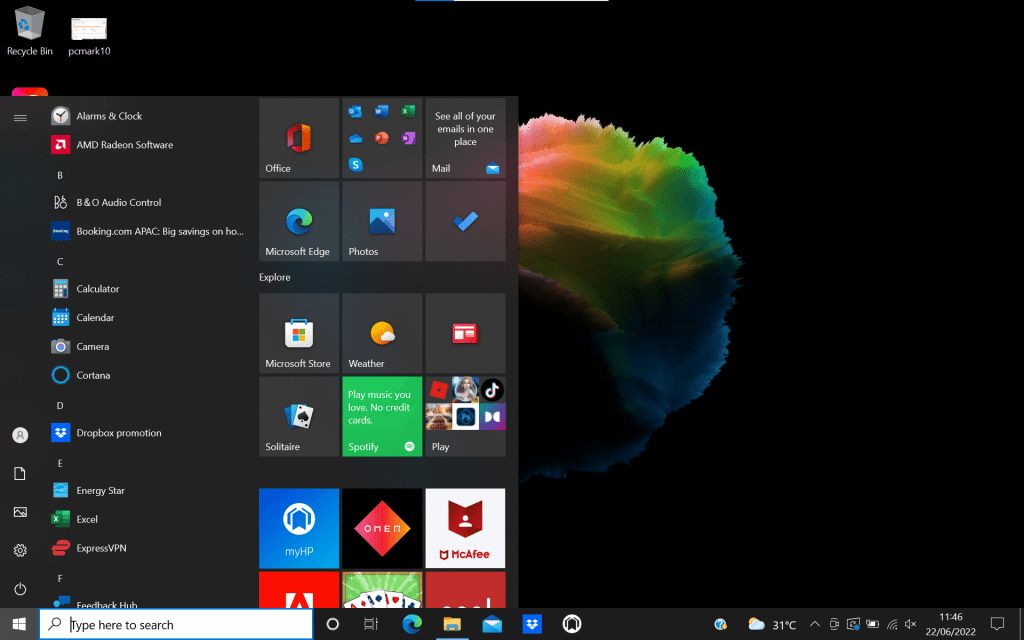Open the OMEN tile

[x=382, y=528]
